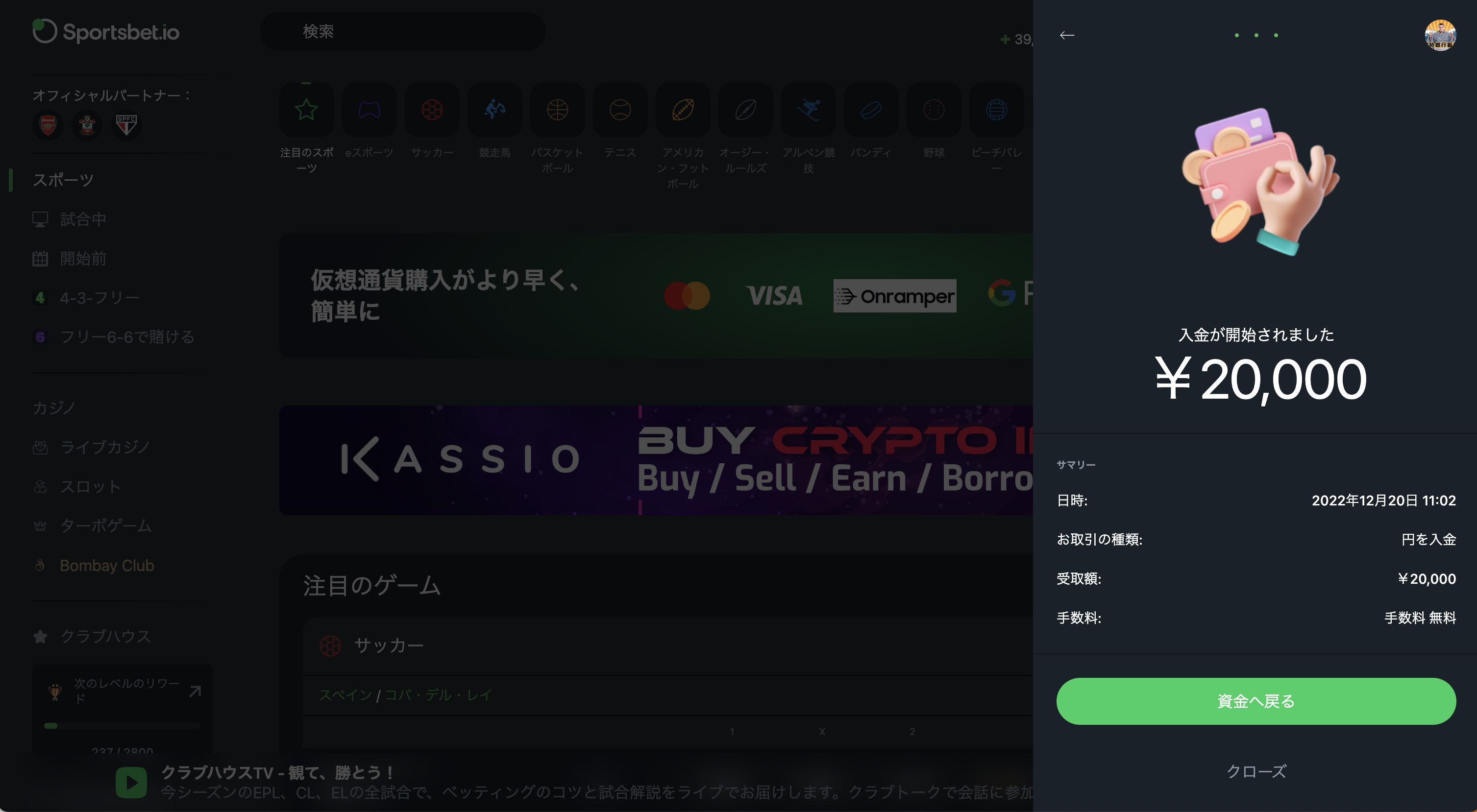1477x812 pixels.
Task: Select the テニス ball icon
Action: coord(620,109)
